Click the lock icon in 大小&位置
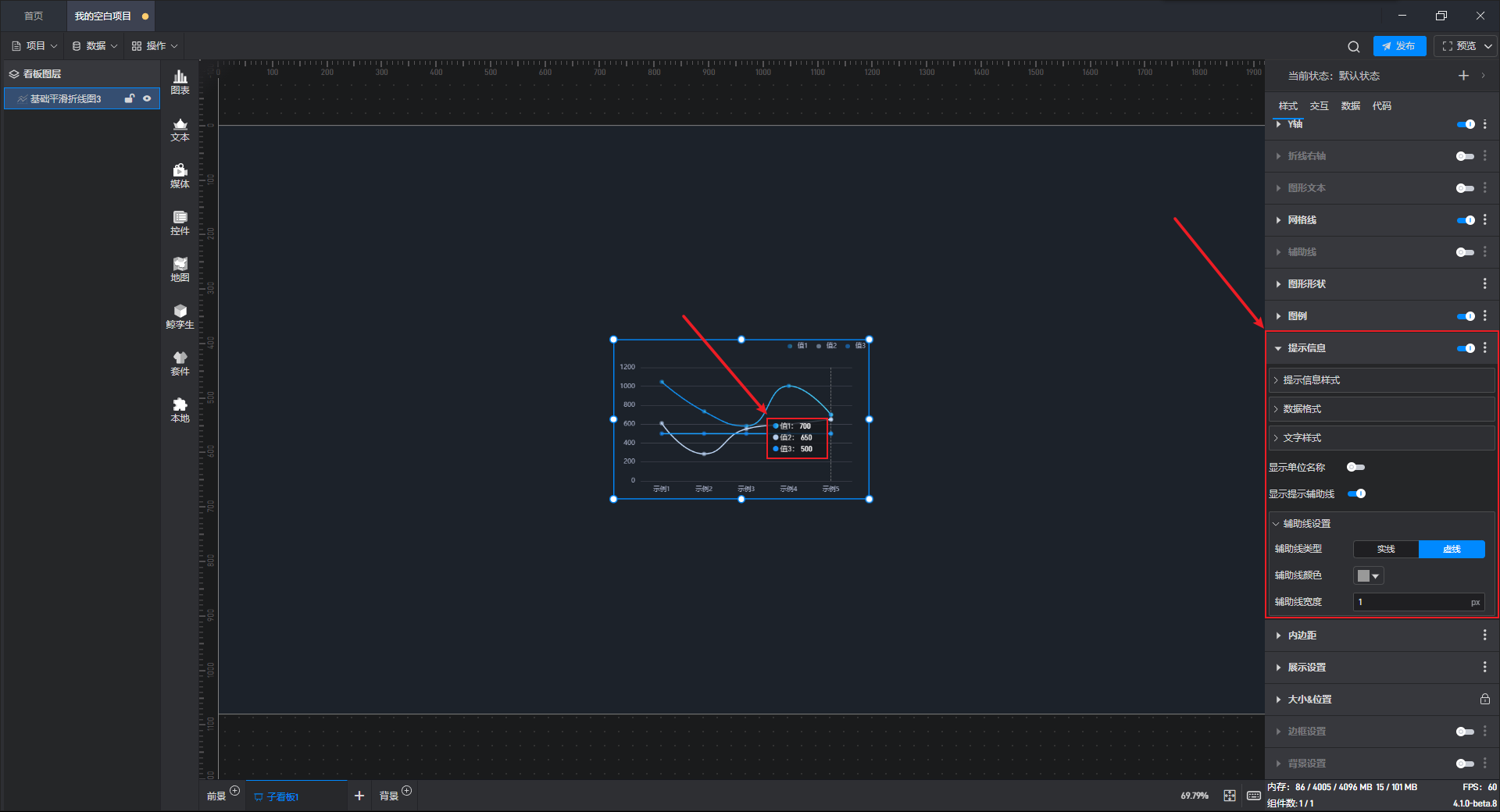 pos(1485,700)
